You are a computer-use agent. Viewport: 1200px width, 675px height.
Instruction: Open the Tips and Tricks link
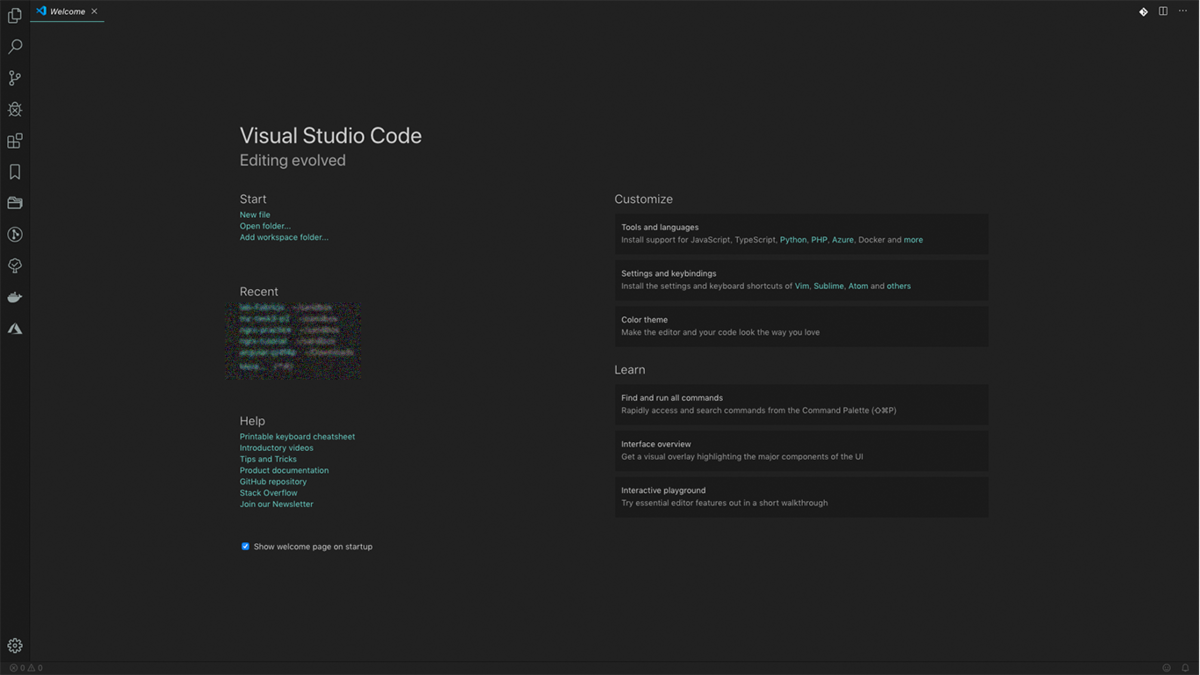click(x=268, y=459)
